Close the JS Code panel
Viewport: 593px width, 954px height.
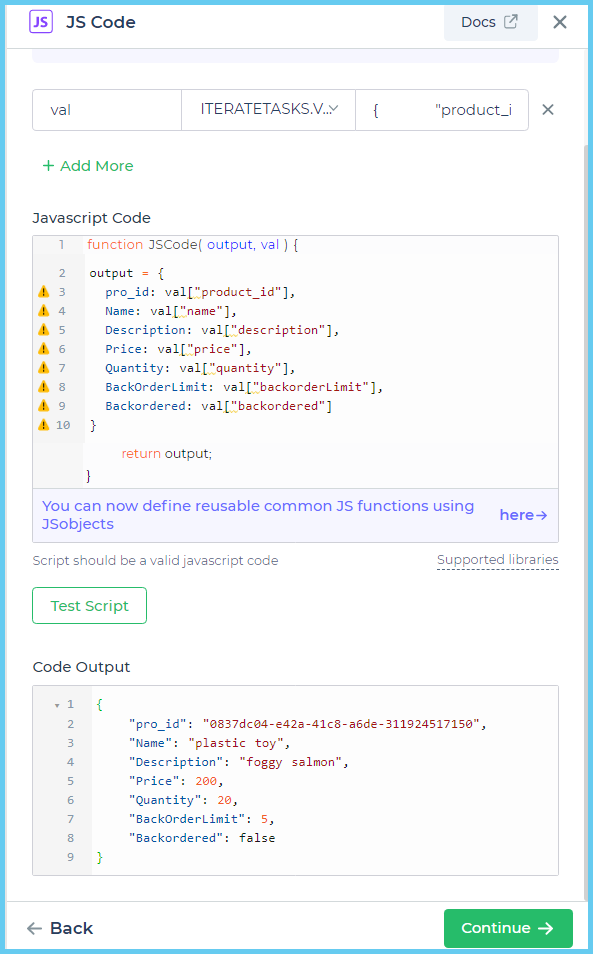pos(559,21)
